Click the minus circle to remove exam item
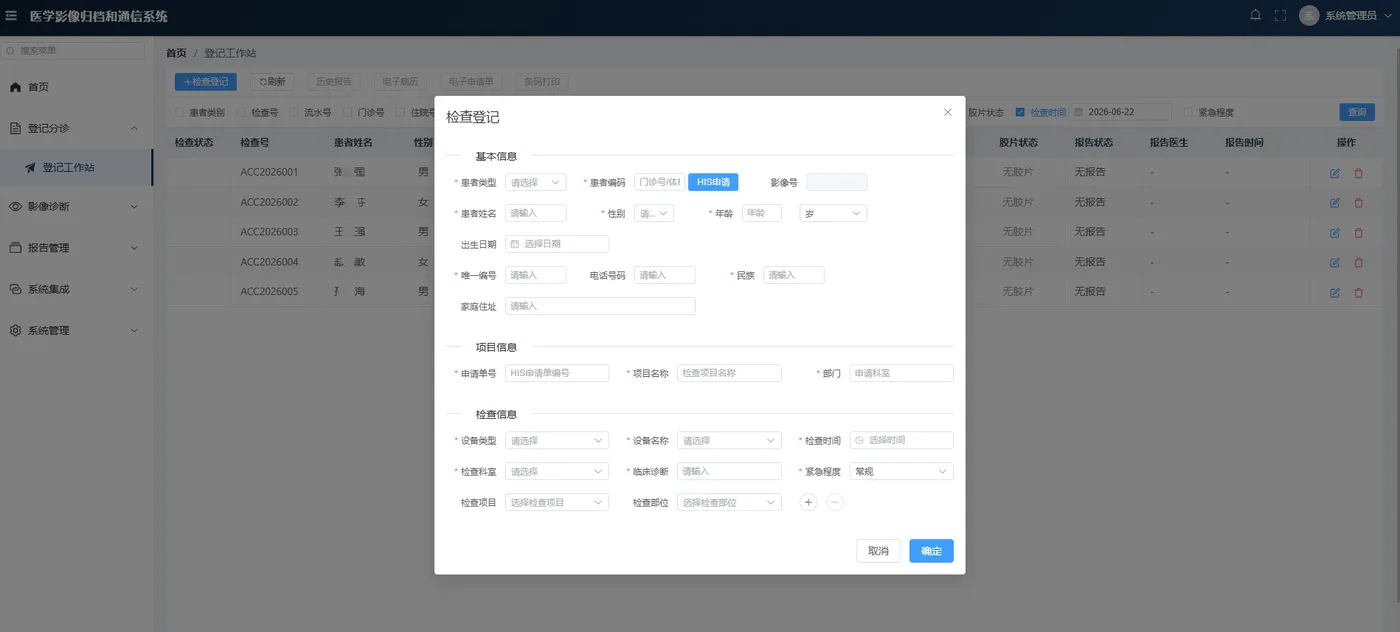This screenshot has height=632, width=1400. (x=835, y=502)
